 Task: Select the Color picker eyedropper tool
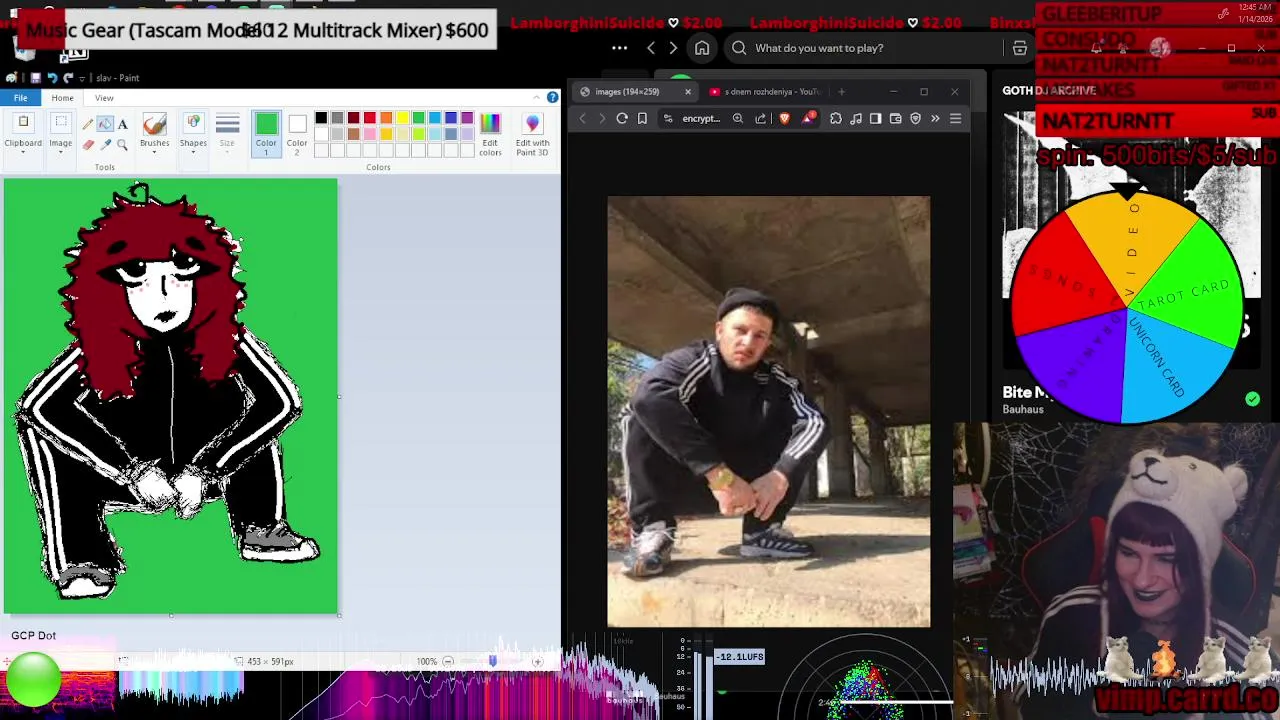click(105, 145)
